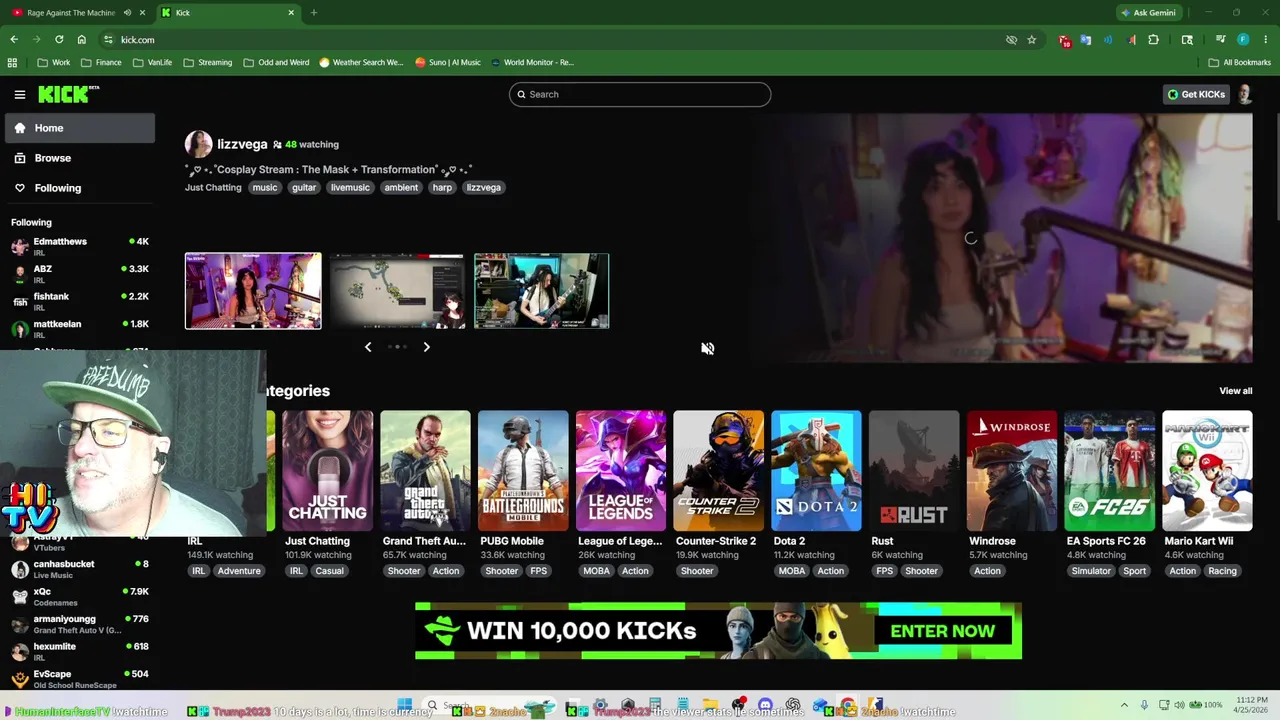Select the harp tag
The width and height of the screenshot is (1280, 720).
[x=442, y=187]
